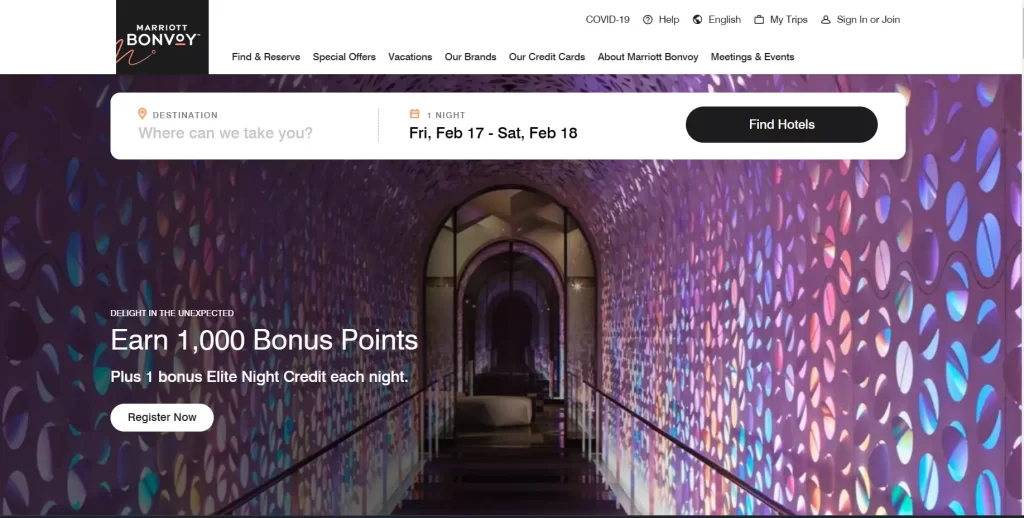1024x518 pixels.
Task: Click the Sign In person icon
Action: (x=825, y=20)
